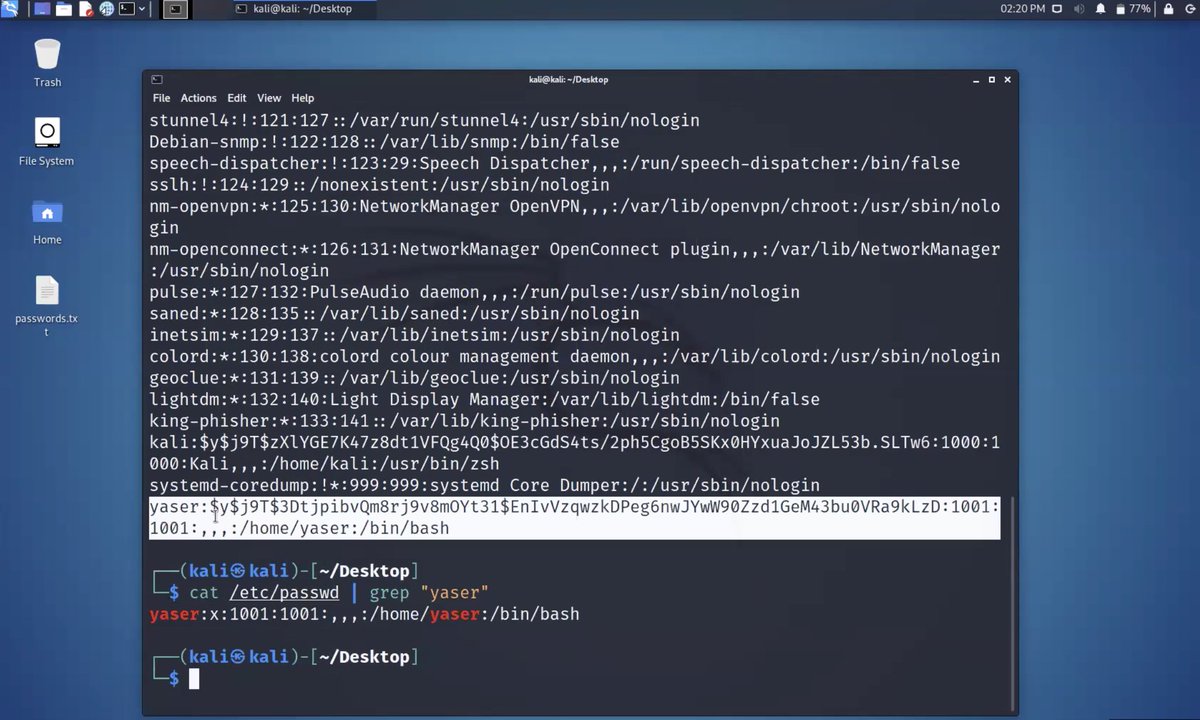
Task: Click the 'saned:*:128:135' line
Action: 394,314
